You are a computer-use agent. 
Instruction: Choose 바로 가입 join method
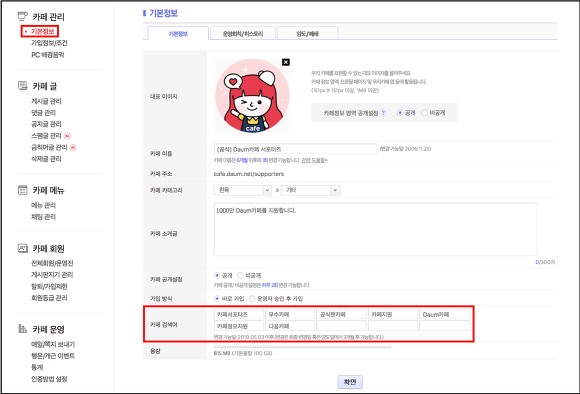click(x=217, y=299)
